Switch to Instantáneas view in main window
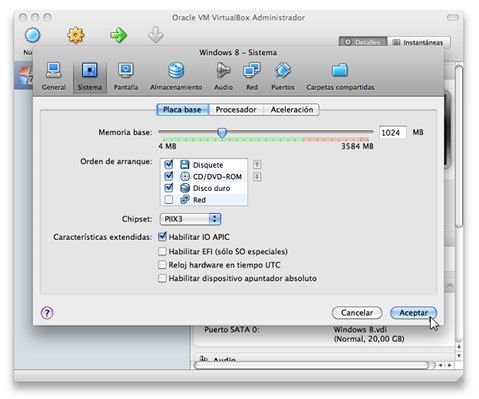Image resolution: width=479 pixels, height=399 pixels. 419,42
